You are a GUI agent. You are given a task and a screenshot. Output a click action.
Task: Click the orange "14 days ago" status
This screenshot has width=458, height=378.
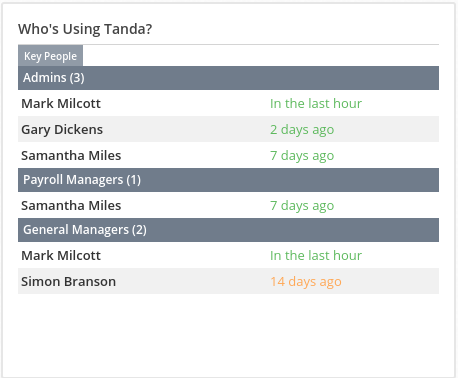point(306,282)
